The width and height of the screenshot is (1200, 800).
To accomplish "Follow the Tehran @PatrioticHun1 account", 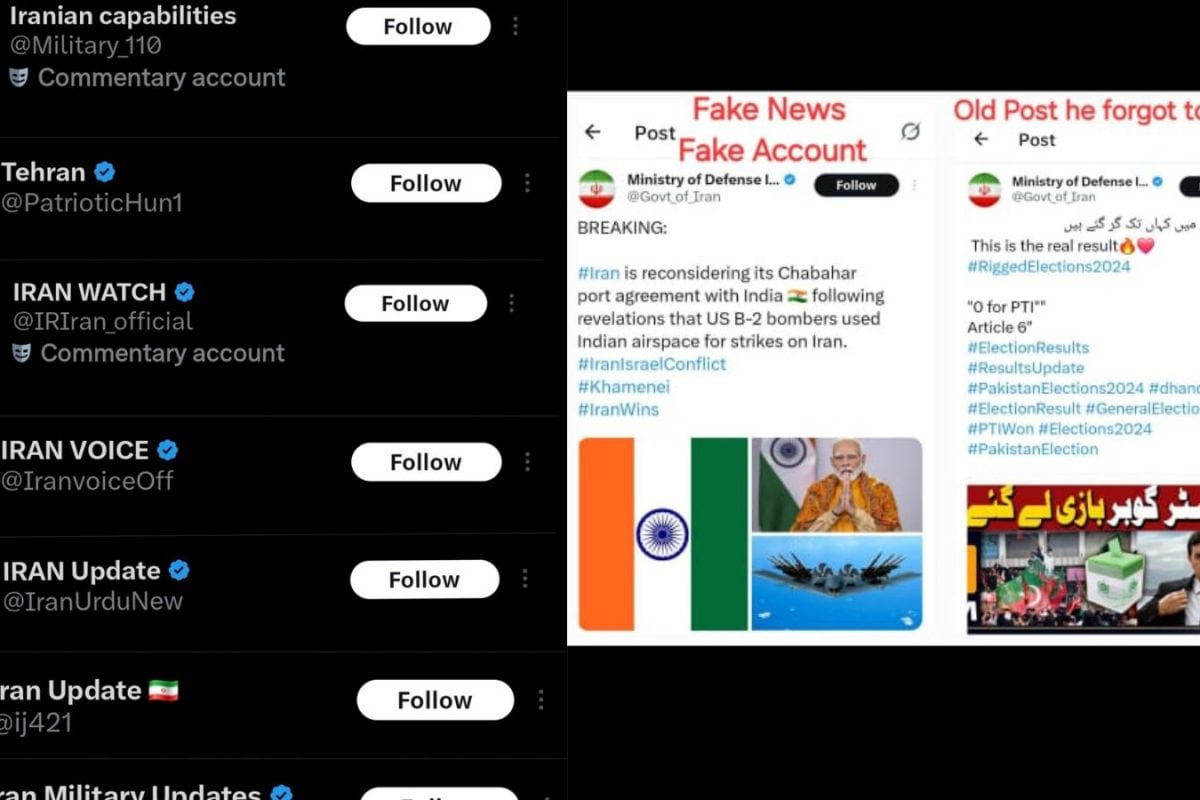I will coord(426,183).
